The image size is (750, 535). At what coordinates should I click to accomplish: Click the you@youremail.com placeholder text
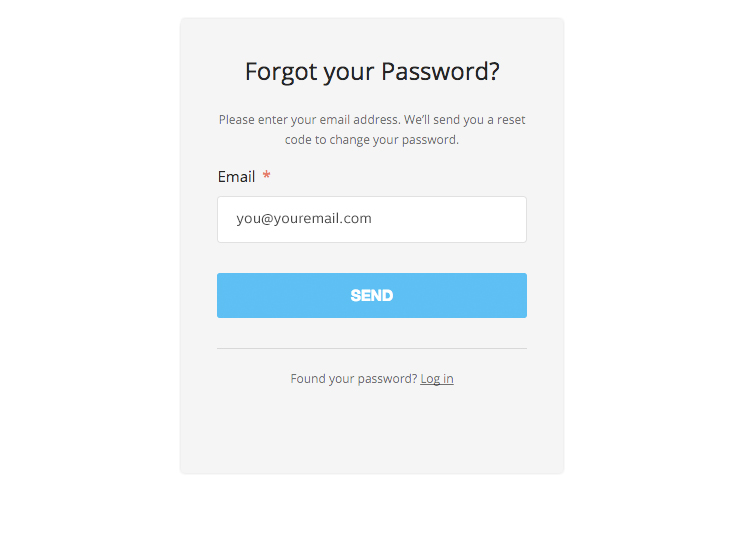click(x=304, y=218)
